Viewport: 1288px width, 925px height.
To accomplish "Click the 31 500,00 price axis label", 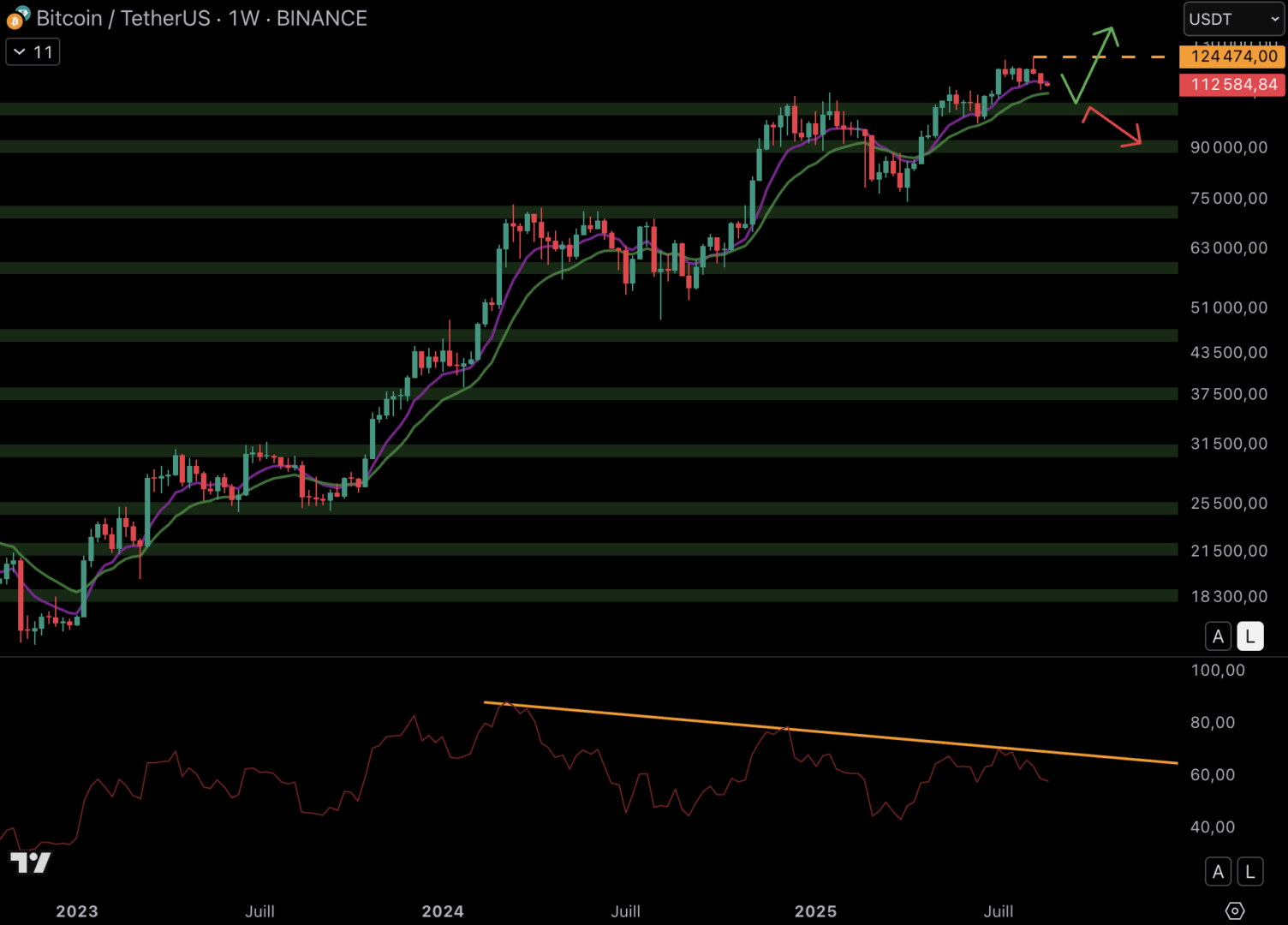I will pyautogui.click(x=1229, y=444).
